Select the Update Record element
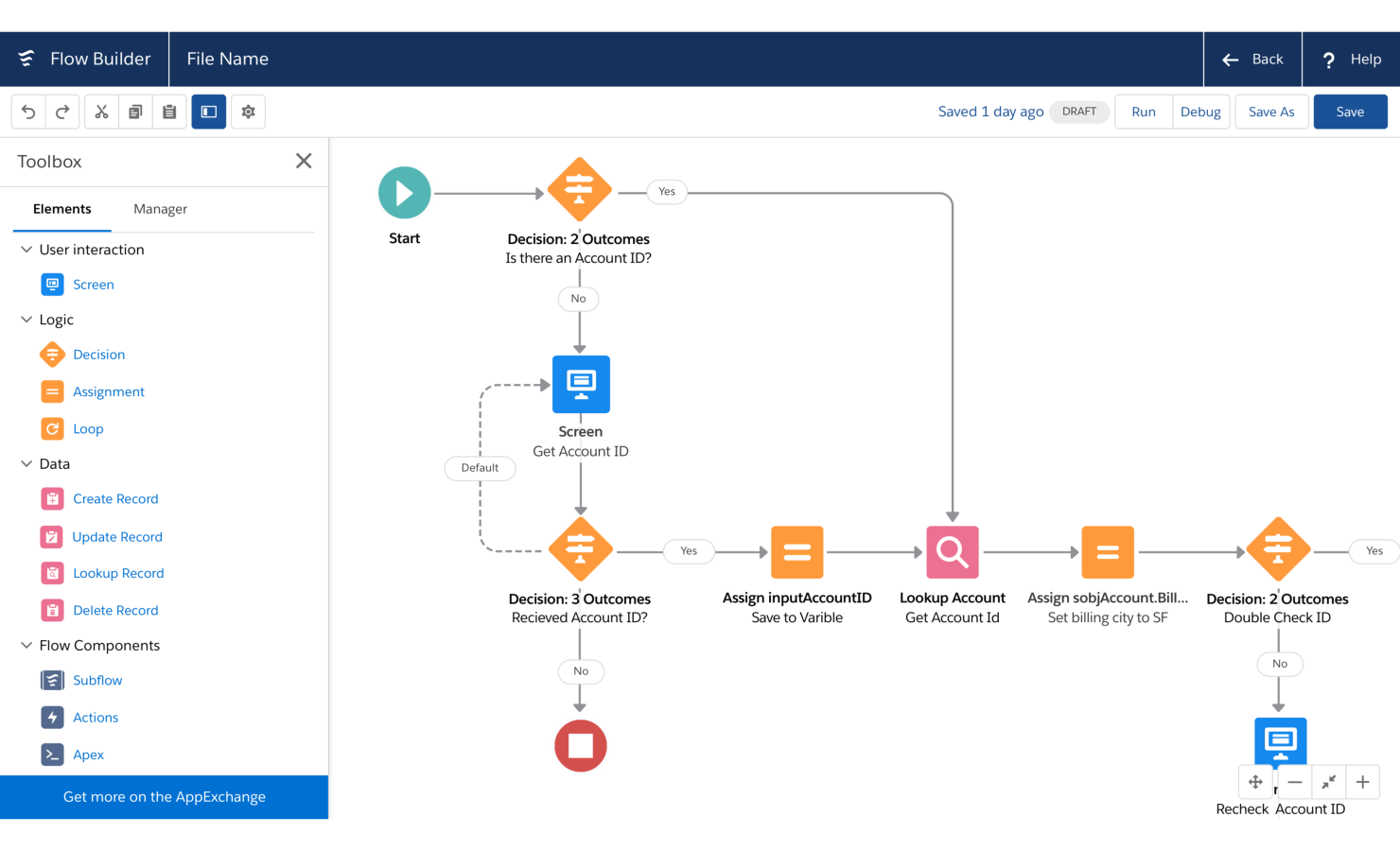 click(116, 536)
